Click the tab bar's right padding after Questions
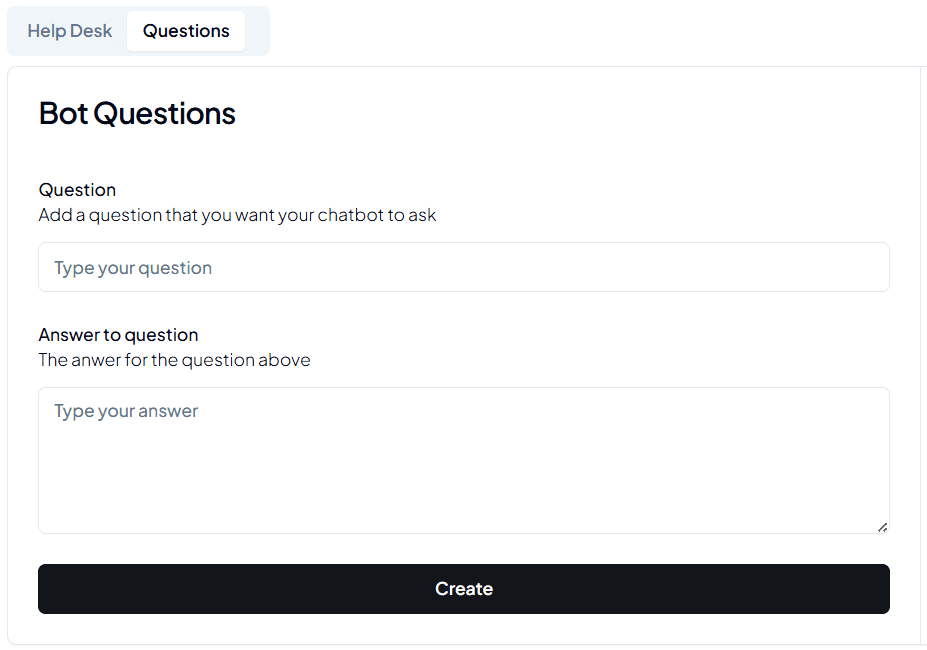This screenshot has height=650, width=927. tap(257, 31)
